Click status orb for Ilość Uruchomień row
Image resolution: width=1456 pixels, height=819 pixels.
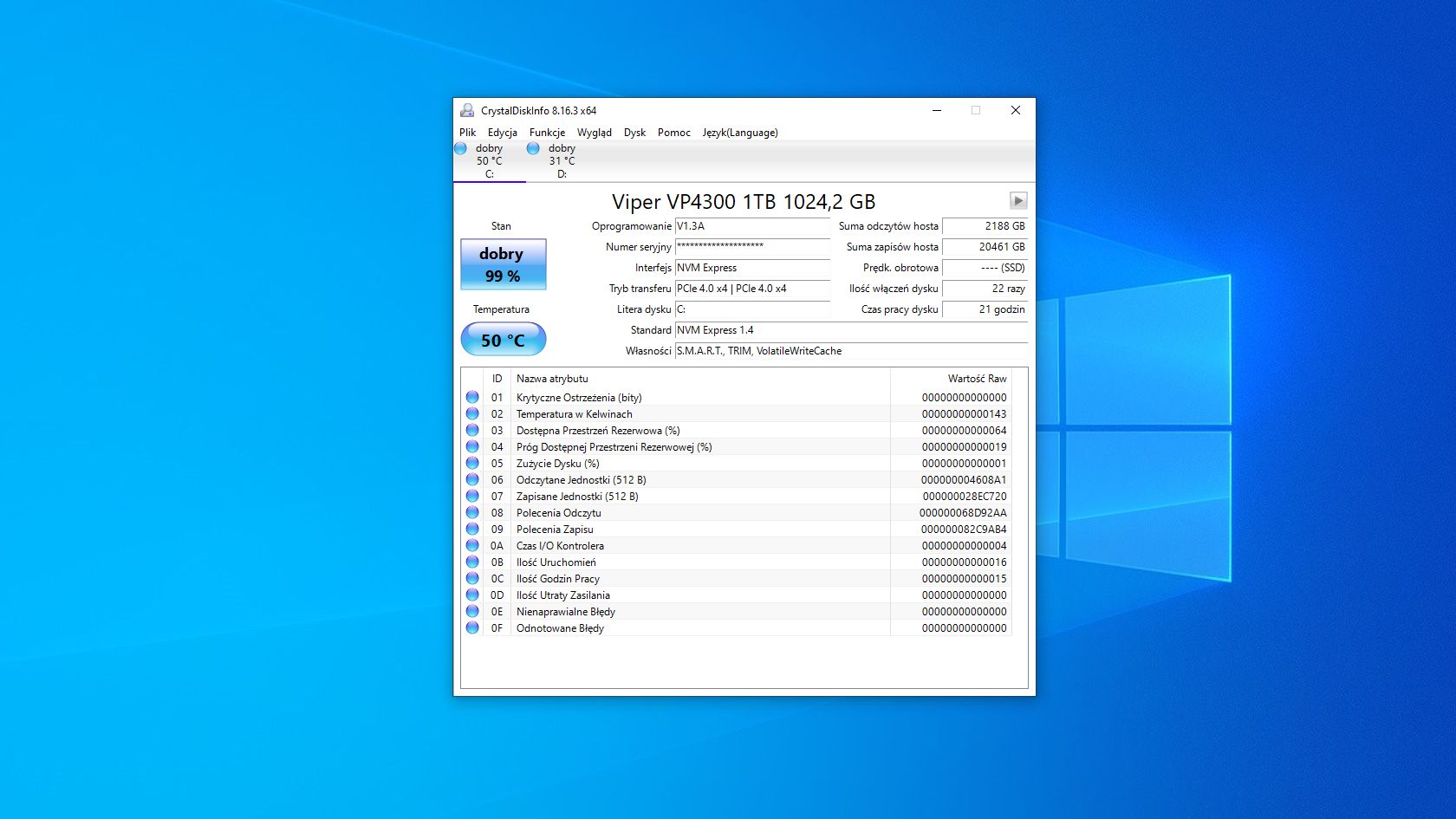[x=472, y=562]
